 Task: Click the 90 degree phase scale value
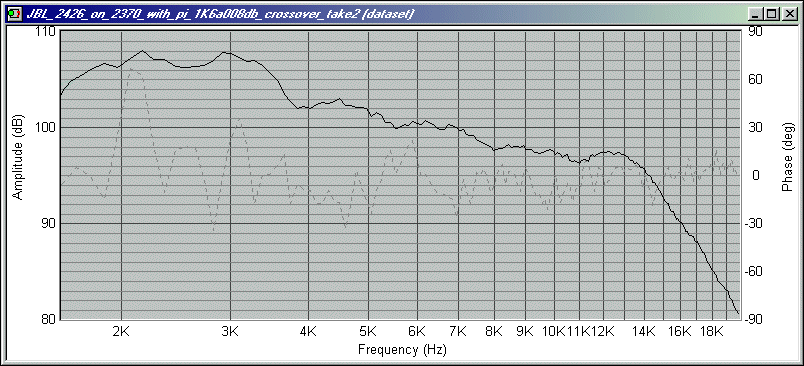point(756,31)
